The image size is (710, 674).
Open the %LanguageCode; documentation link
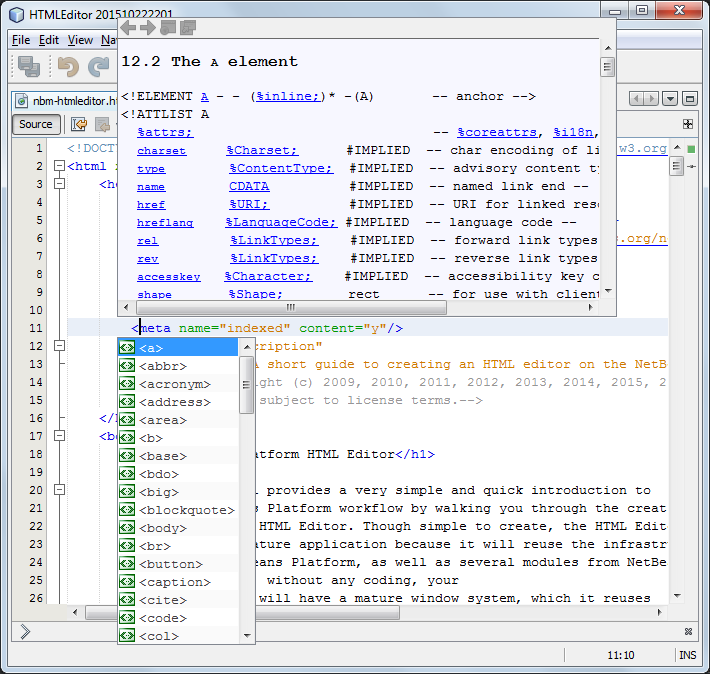click(x=281, y=223)
